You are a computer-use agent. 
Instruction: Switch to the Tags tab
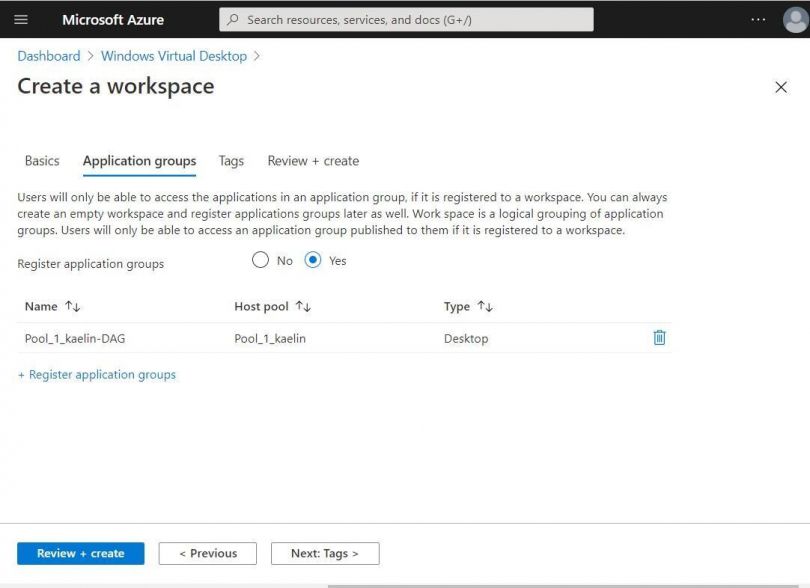click(x=231, y=161)
